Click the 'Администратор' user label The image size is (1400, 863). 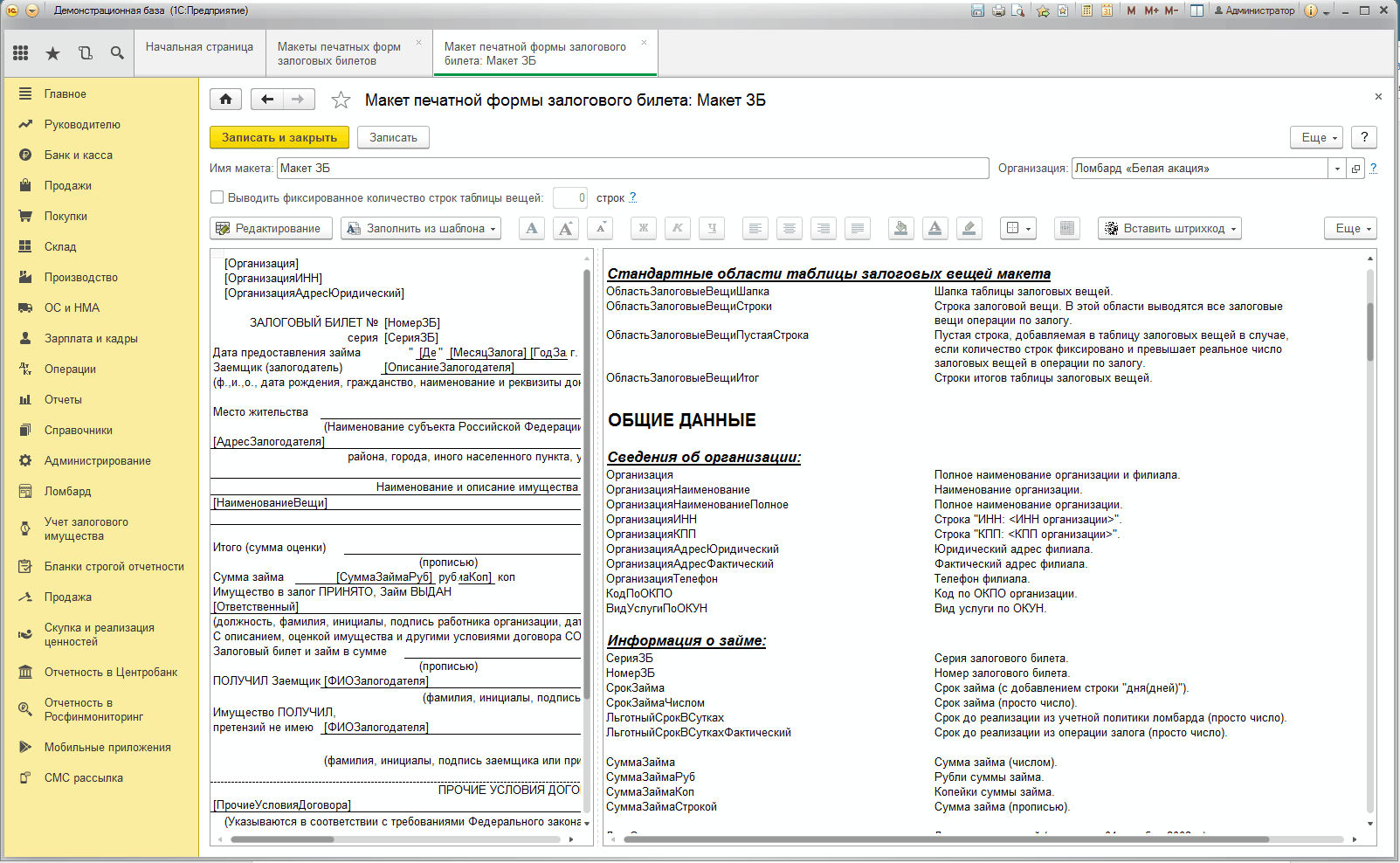[x=1254, y=10]
